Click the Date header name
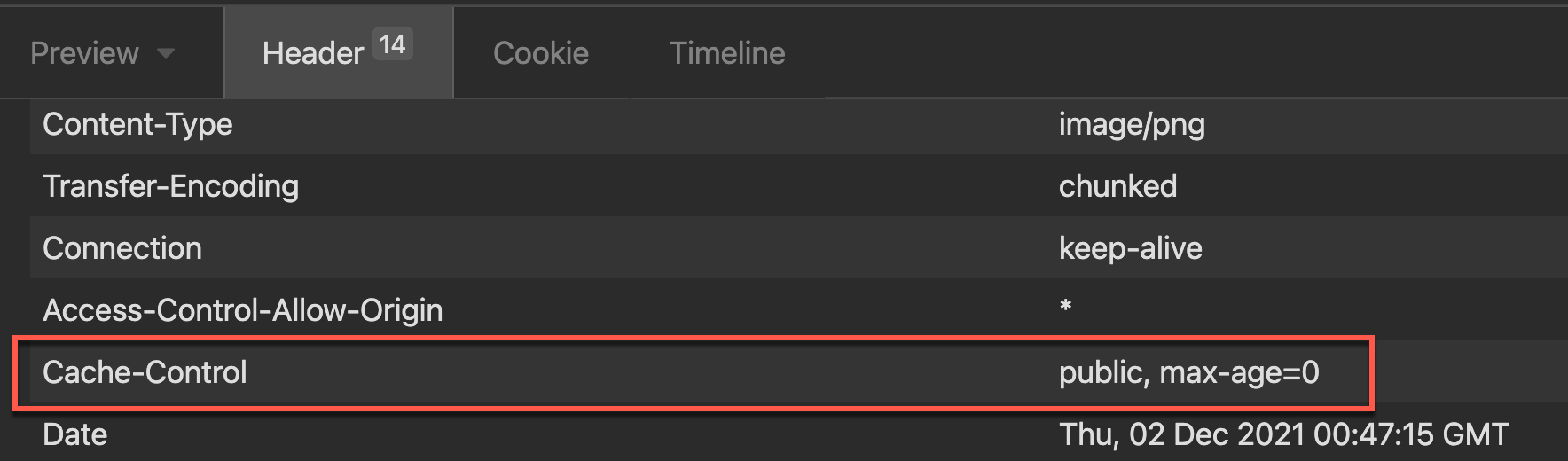The width and height of the screenshot is (1568, 461). (x=74, y=434)
